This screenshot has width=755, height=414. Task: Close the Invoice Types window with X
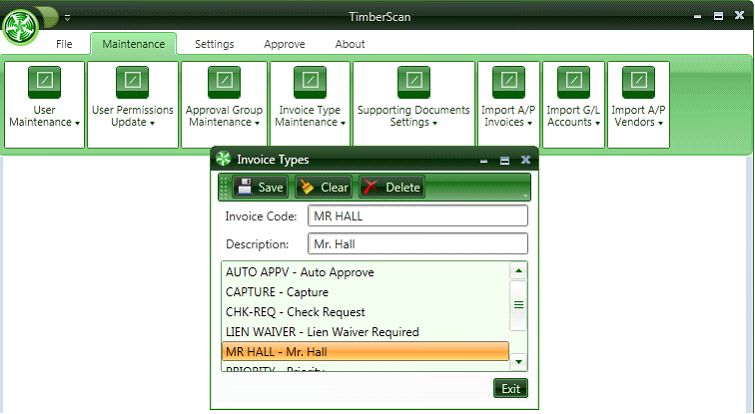(525, 159)
